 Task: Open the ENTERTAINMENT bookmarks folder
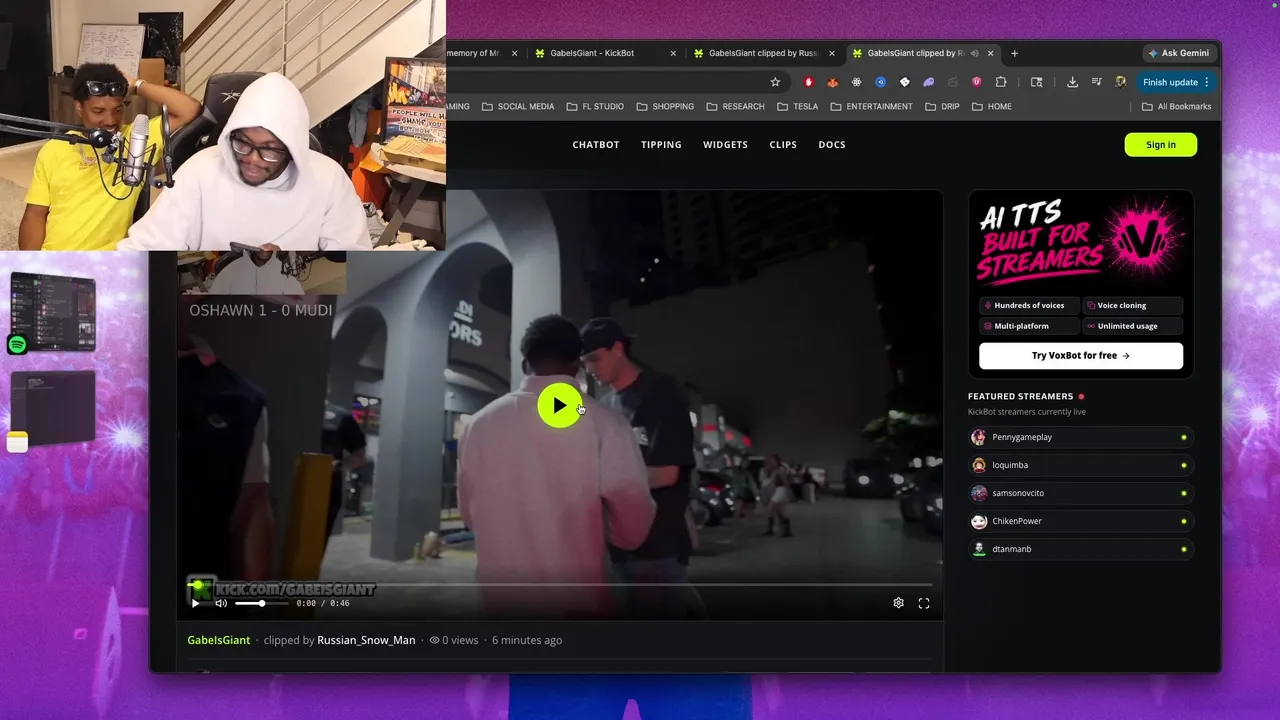click(x=871, y=106)
